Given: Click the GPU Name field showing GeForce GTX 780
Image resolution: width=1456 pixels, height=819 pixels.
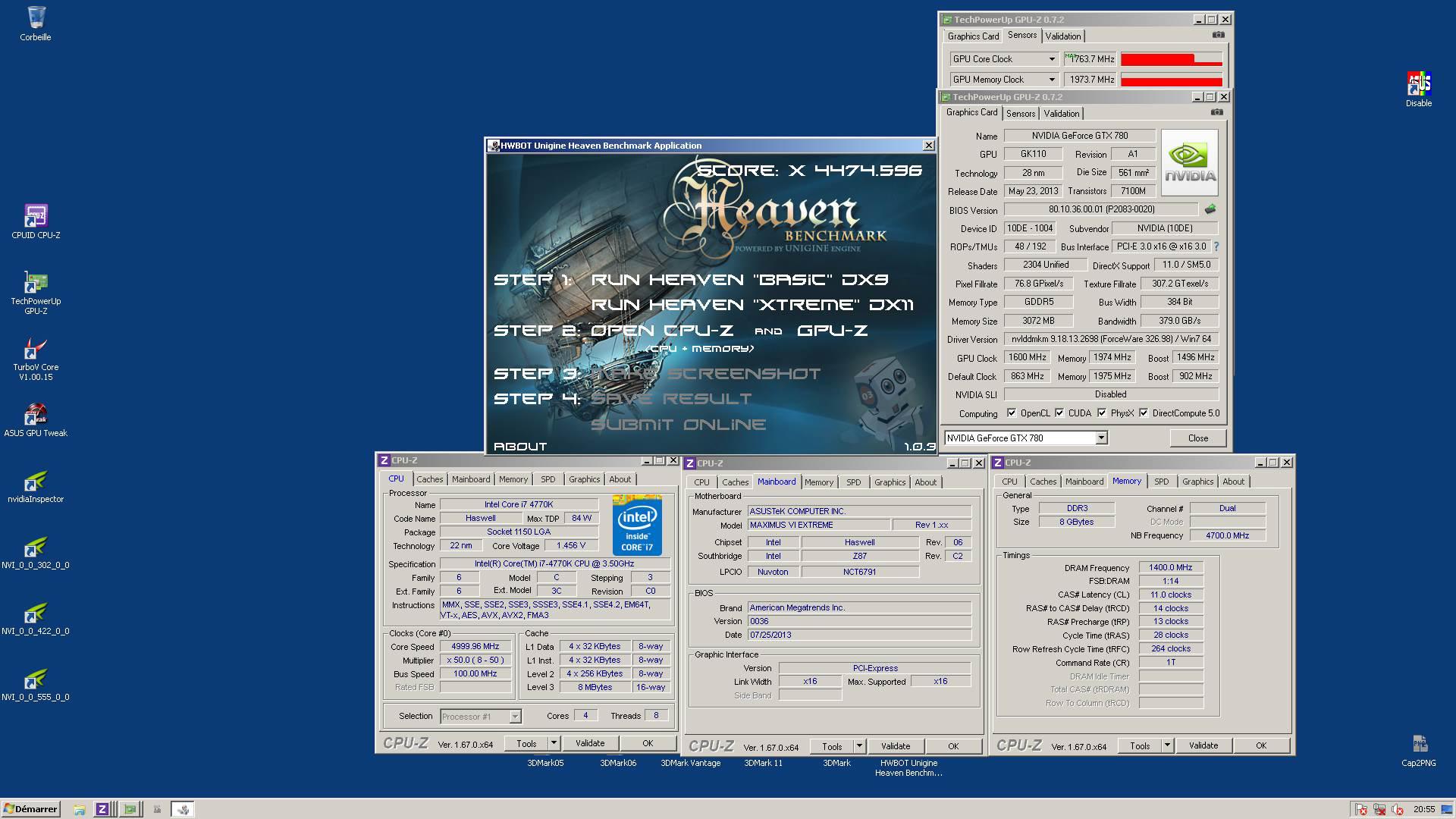Looking at the screenshot, I should point(1080,136).
